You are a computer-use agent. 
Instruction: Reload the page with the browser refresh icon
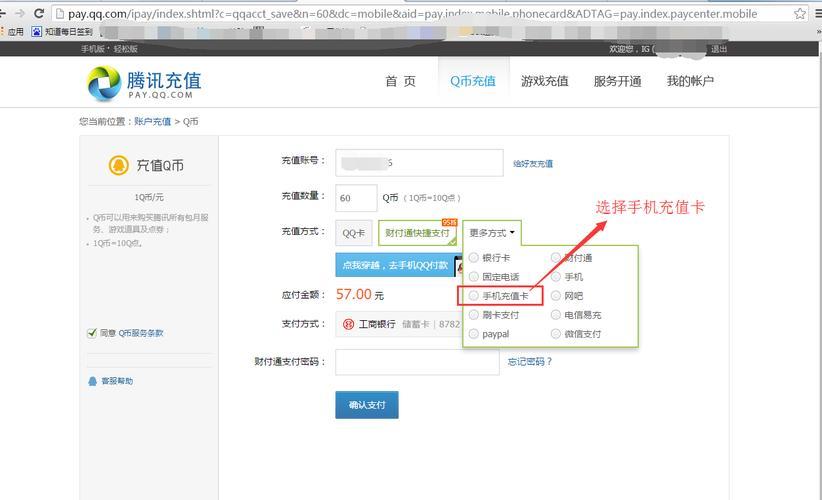point(39,13)
